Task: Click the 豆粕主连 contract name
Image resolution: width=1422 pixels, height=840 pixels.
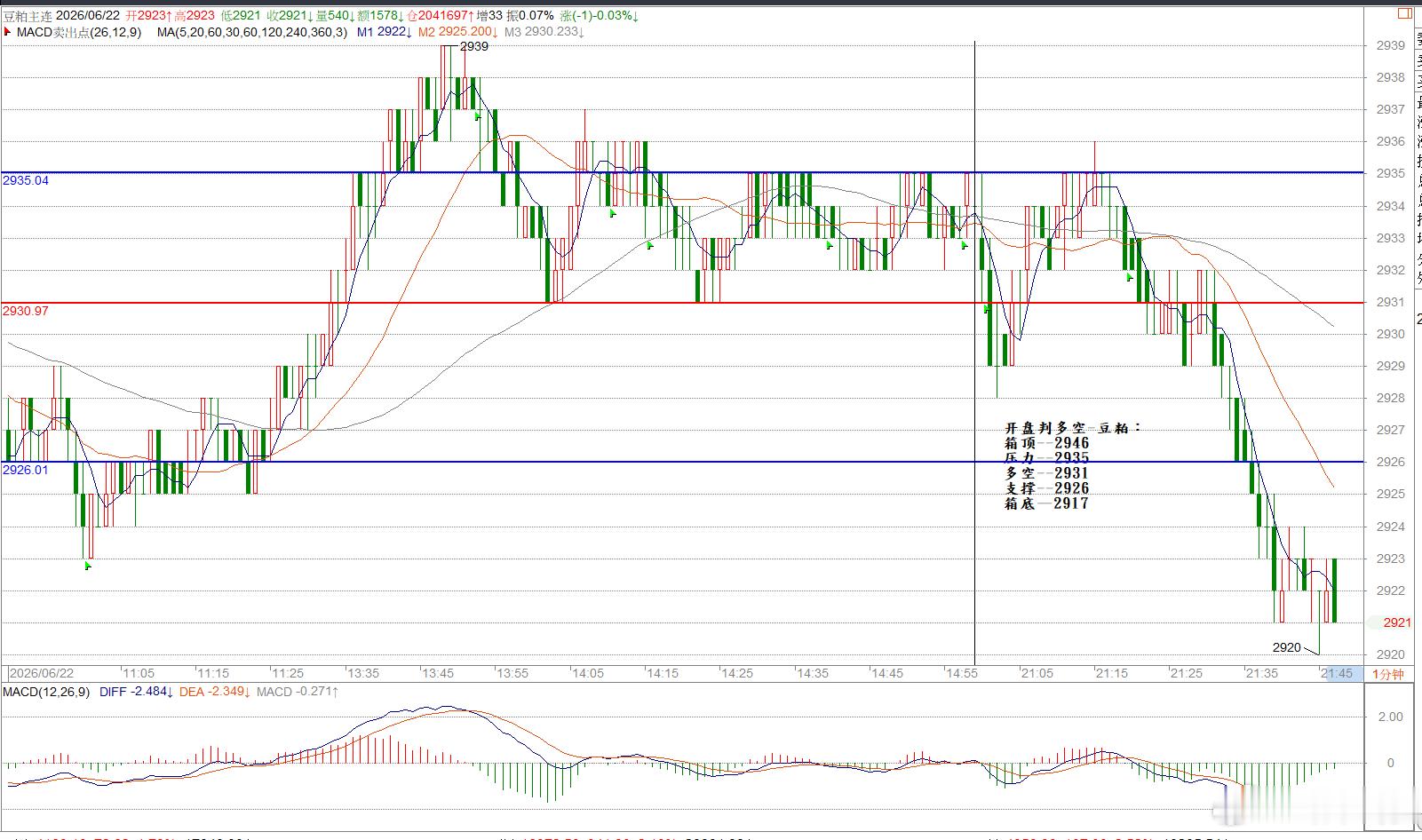Action: (28, 16)
